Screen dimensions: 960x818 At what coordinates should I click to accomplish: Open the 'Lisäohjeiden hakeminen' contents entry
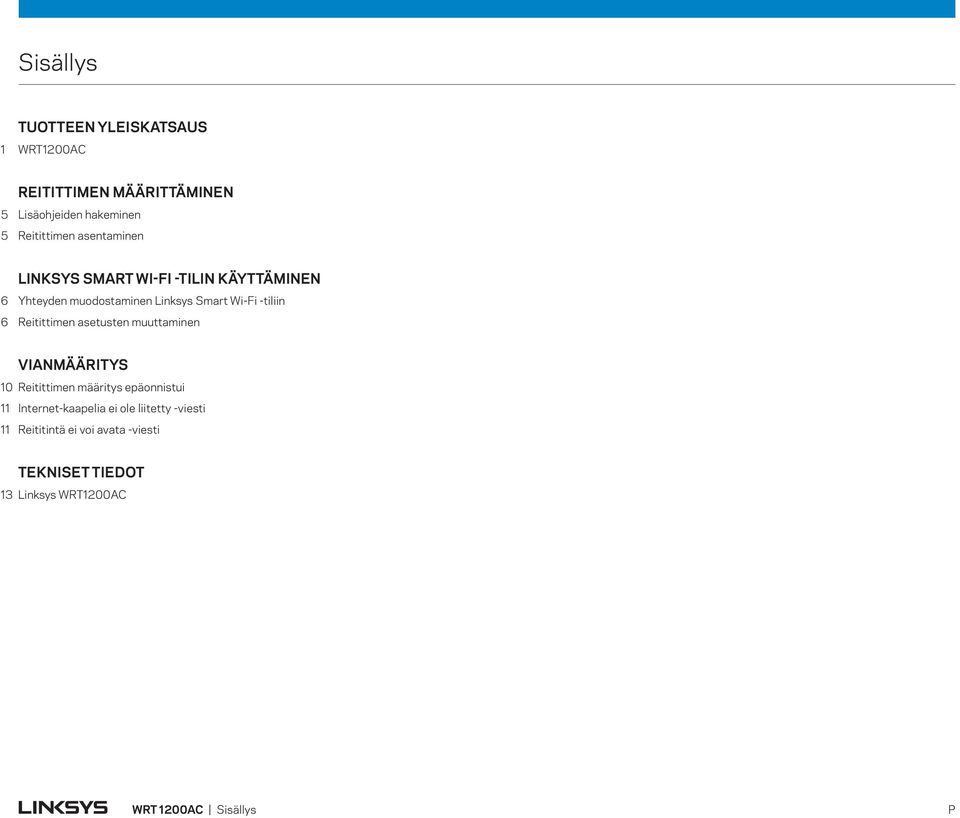point(79,215)
